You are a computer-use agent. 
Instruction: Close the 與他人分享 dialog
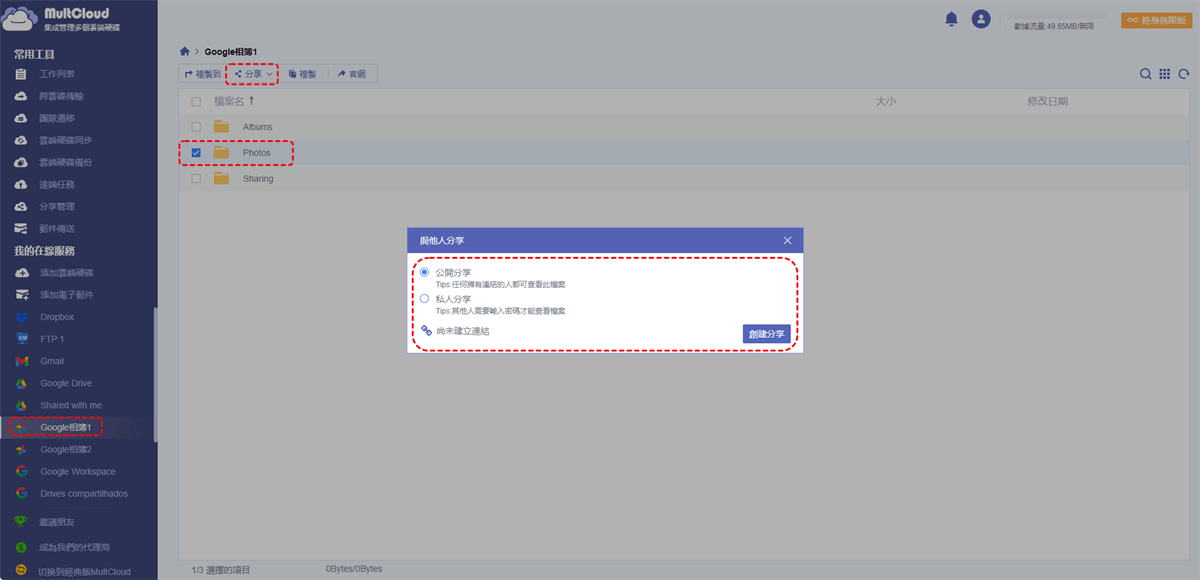click(787, 240)
